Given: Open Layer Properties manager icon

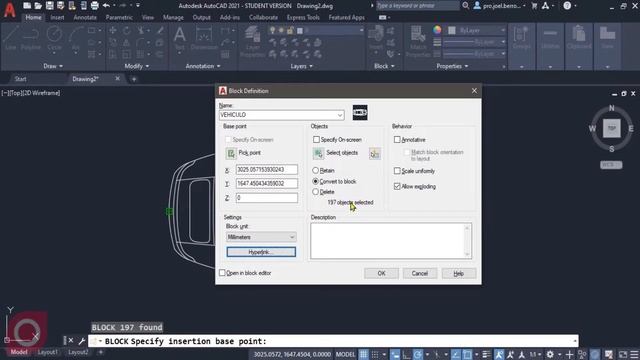Looking at the screenshot, I should 253,41.
